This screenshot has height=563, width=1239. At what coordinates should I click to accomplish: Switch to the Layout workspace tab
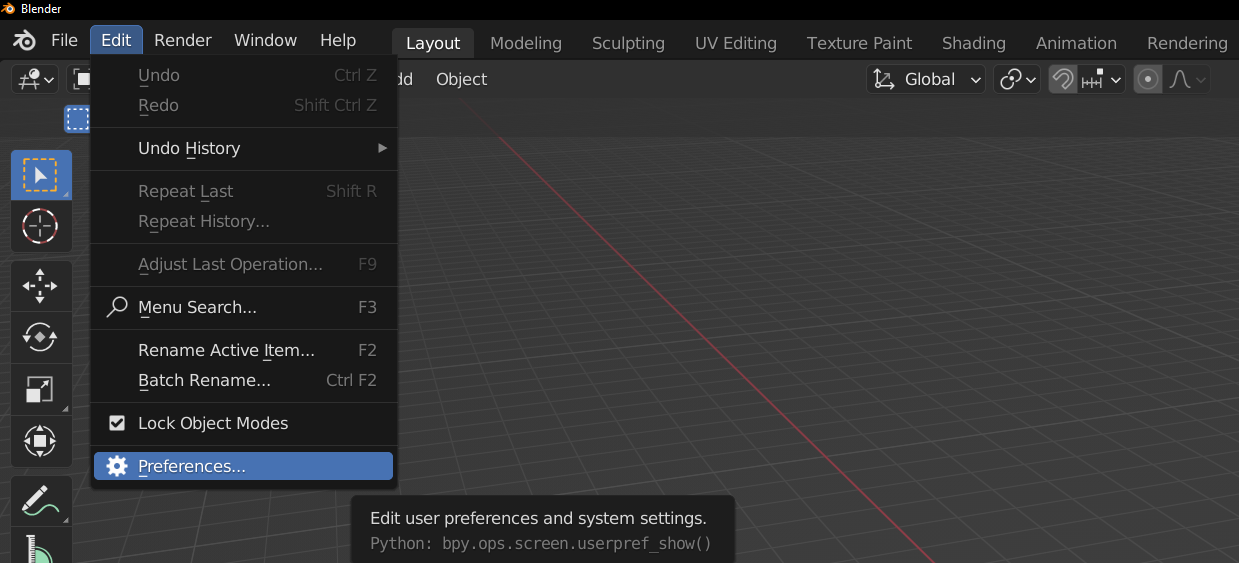[432, 43]
